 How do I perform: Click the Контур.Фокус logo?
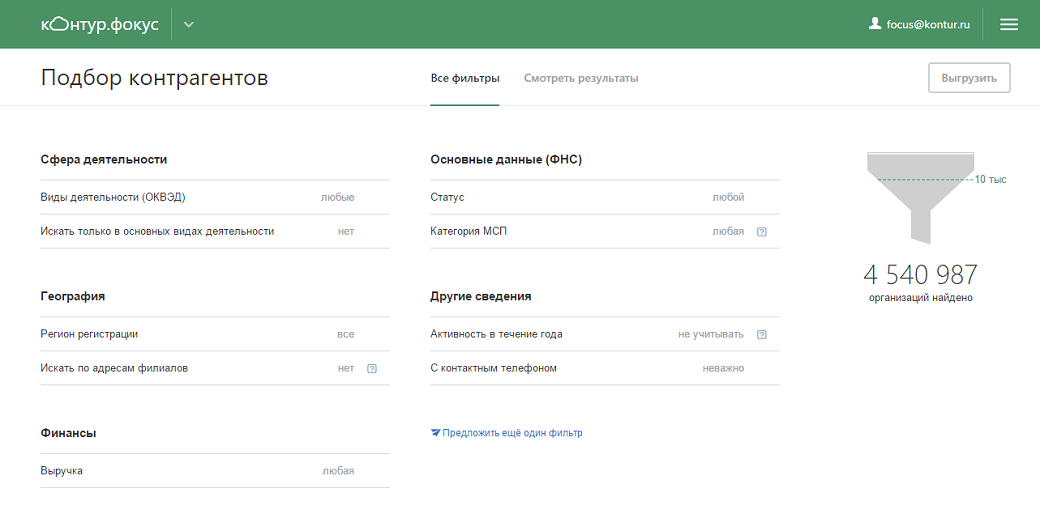click(x=99, y=24)
